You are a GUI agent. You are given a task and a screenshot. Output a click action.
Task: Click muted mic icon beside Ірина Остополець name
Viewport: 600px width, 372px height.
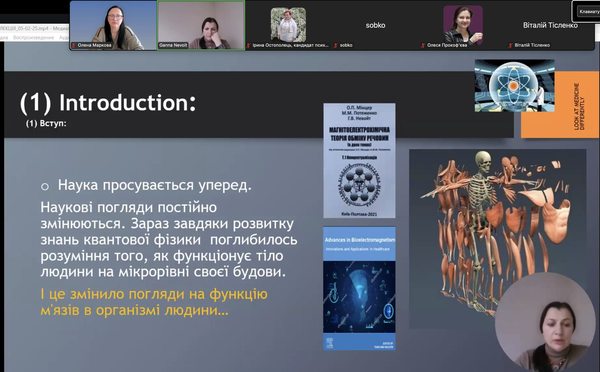tap(249, 45)
